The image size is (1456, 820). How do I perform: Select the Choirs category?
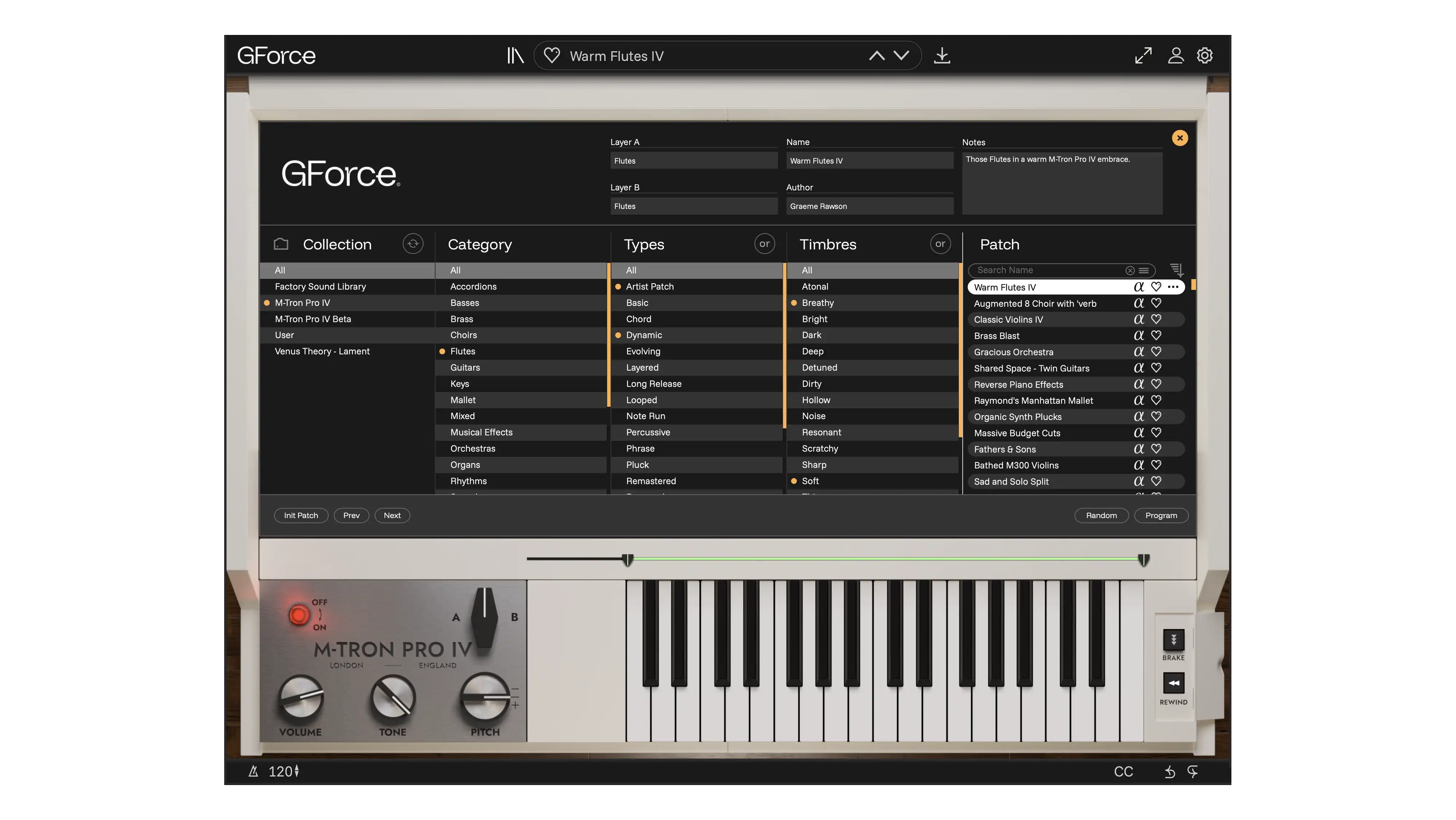521,335
